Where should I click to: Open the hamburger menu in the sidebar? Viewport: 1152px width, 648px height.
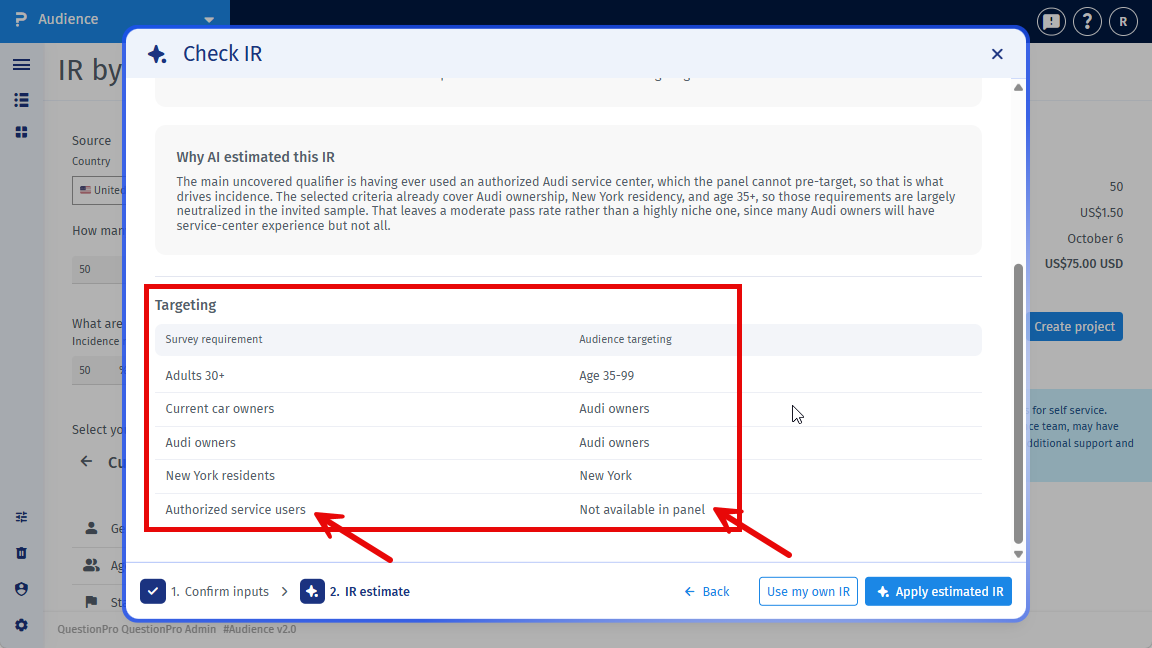tap(21, 65)
